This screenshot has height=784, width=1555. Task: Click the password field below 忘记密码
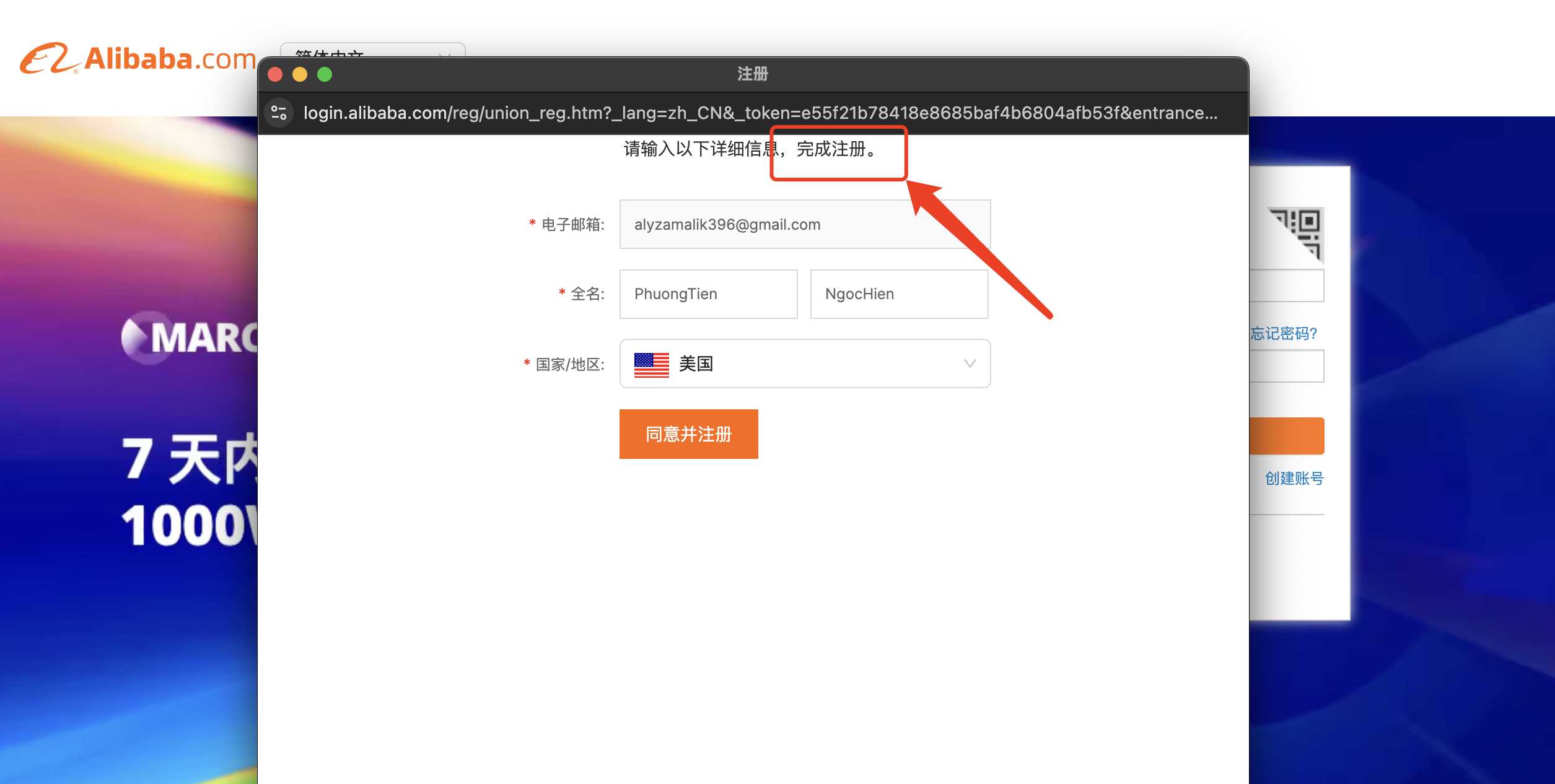pos(1287,366)
